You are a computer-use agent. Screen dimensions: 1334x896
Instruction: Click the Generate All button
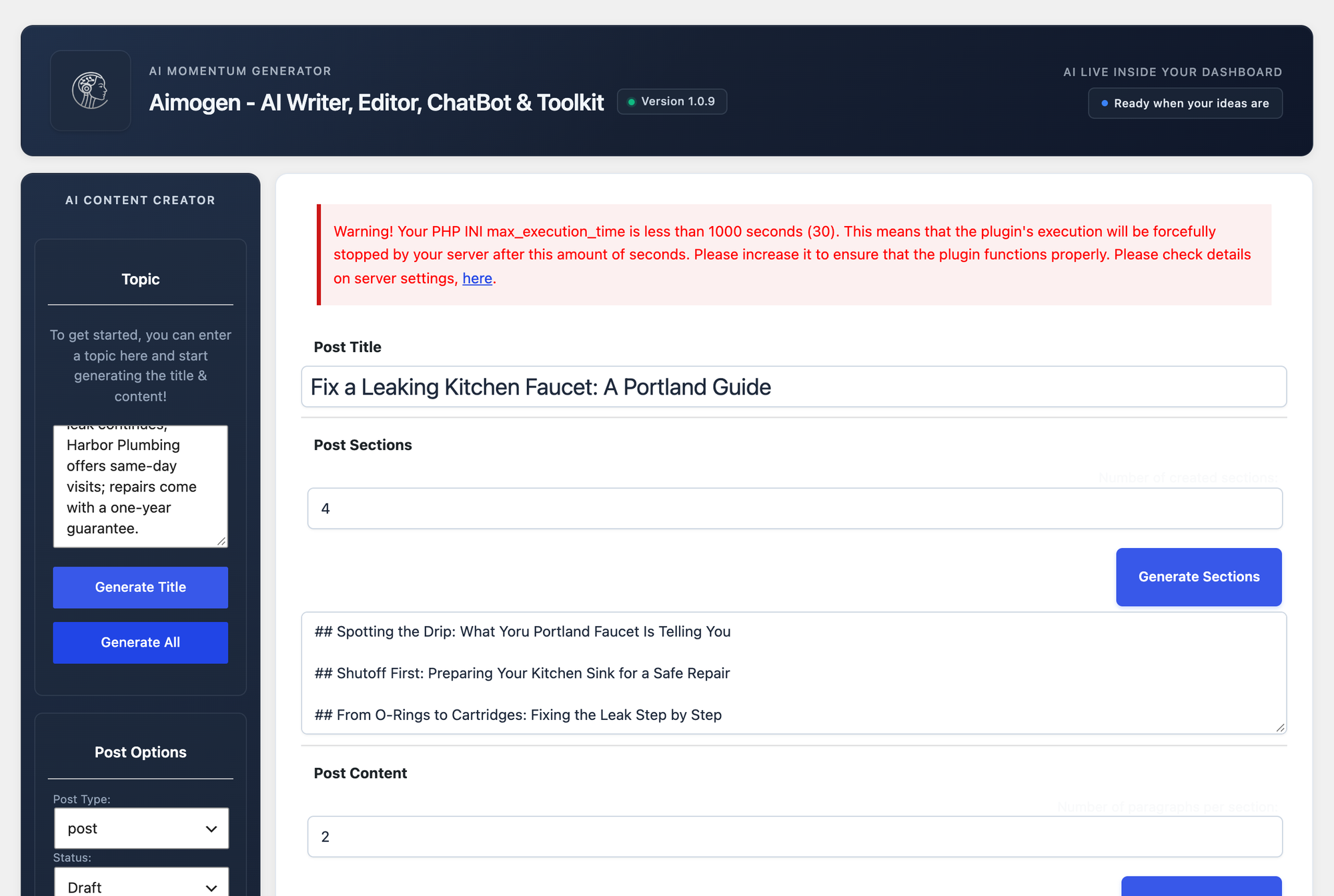click(x=140, y=643)
